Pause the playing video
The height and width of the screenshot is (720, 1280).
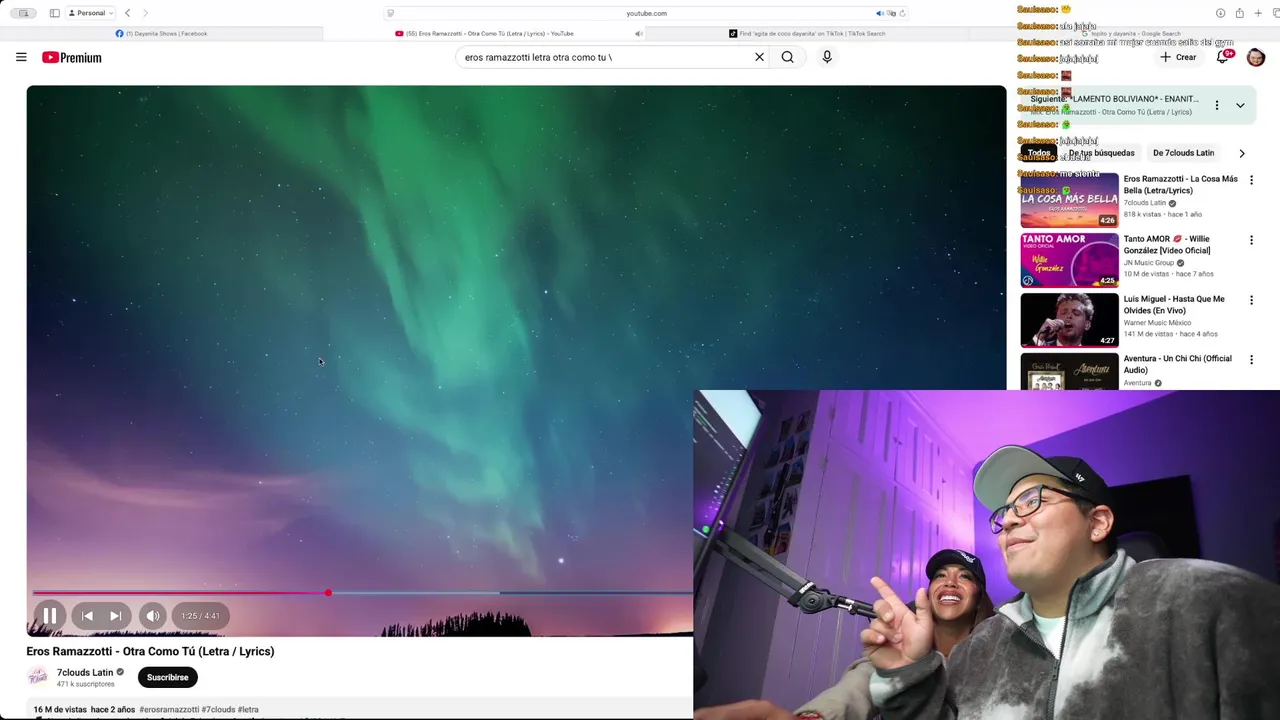(x=49, y=616)
